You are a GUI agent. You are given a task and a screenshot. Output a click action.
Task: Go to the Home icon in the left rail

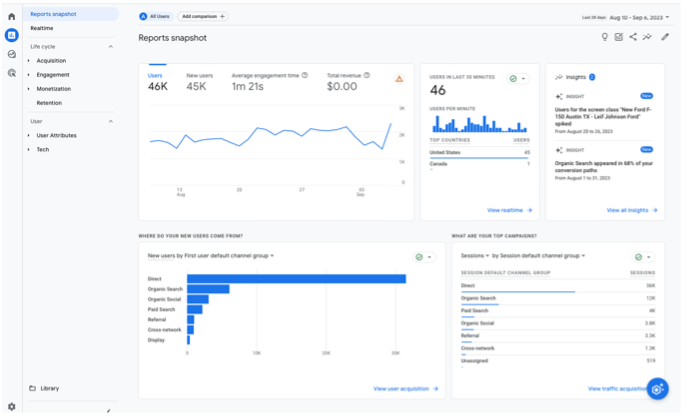[11, 18]
